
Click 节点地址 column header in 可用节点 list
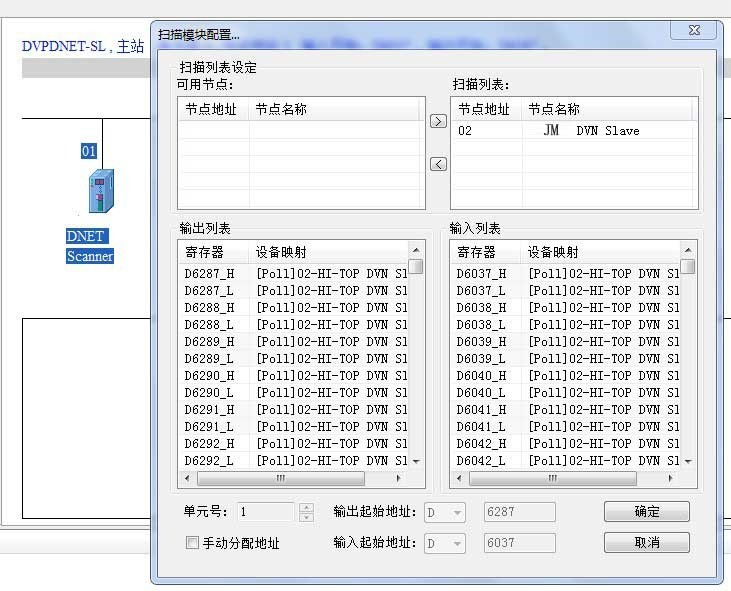212,110
